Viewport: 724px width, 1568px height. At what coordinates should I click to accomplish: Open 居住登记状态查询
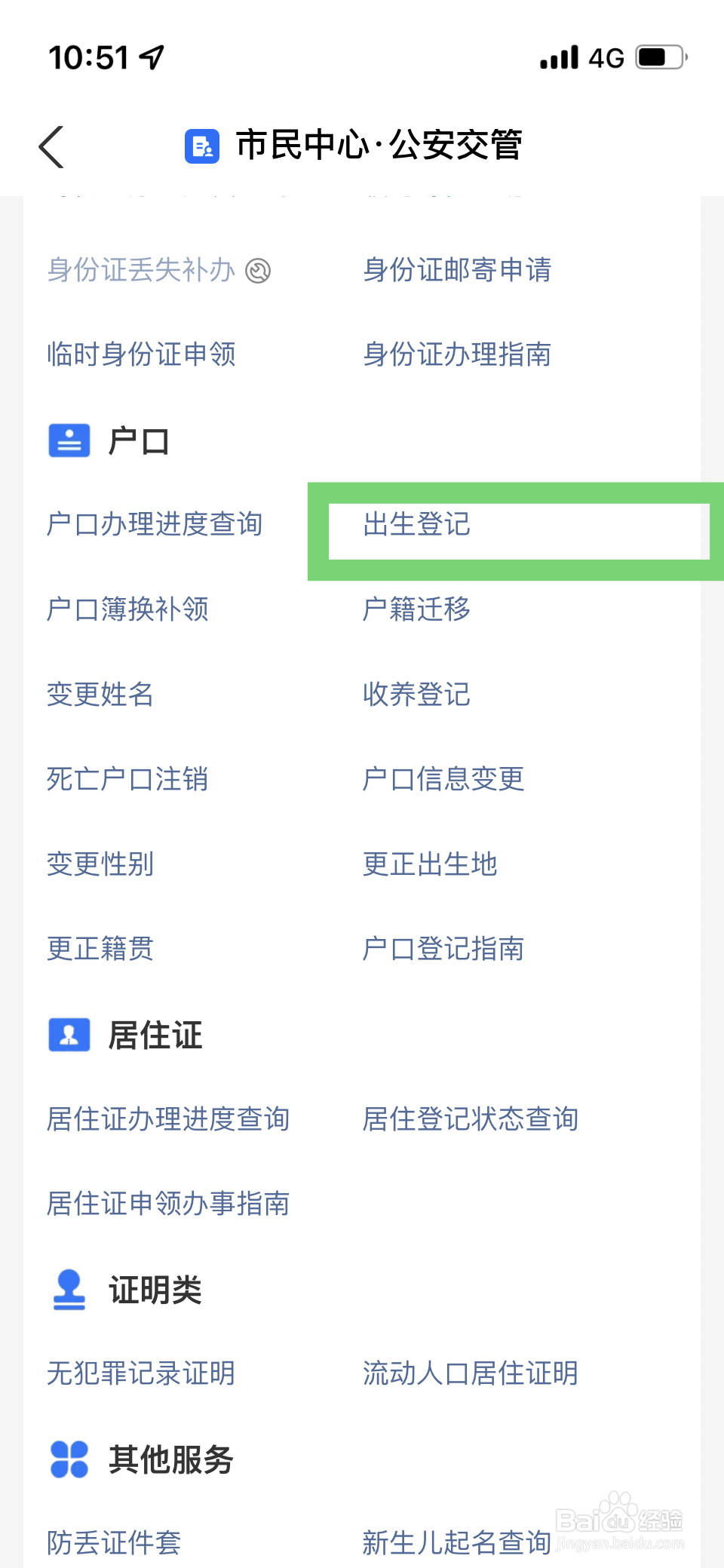click(471, 1119)
